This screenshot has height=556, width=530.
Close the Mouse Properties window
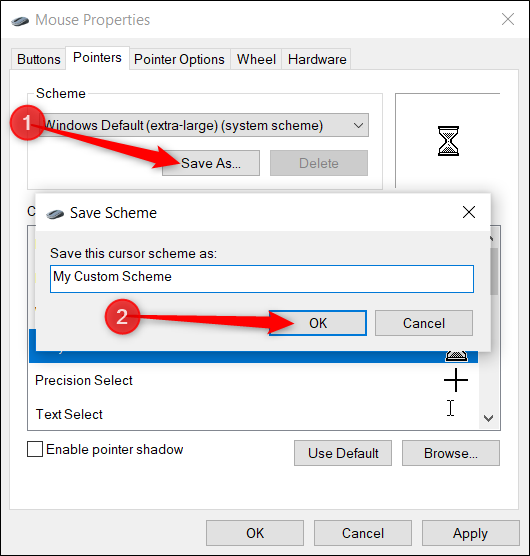tap(508, 19)
